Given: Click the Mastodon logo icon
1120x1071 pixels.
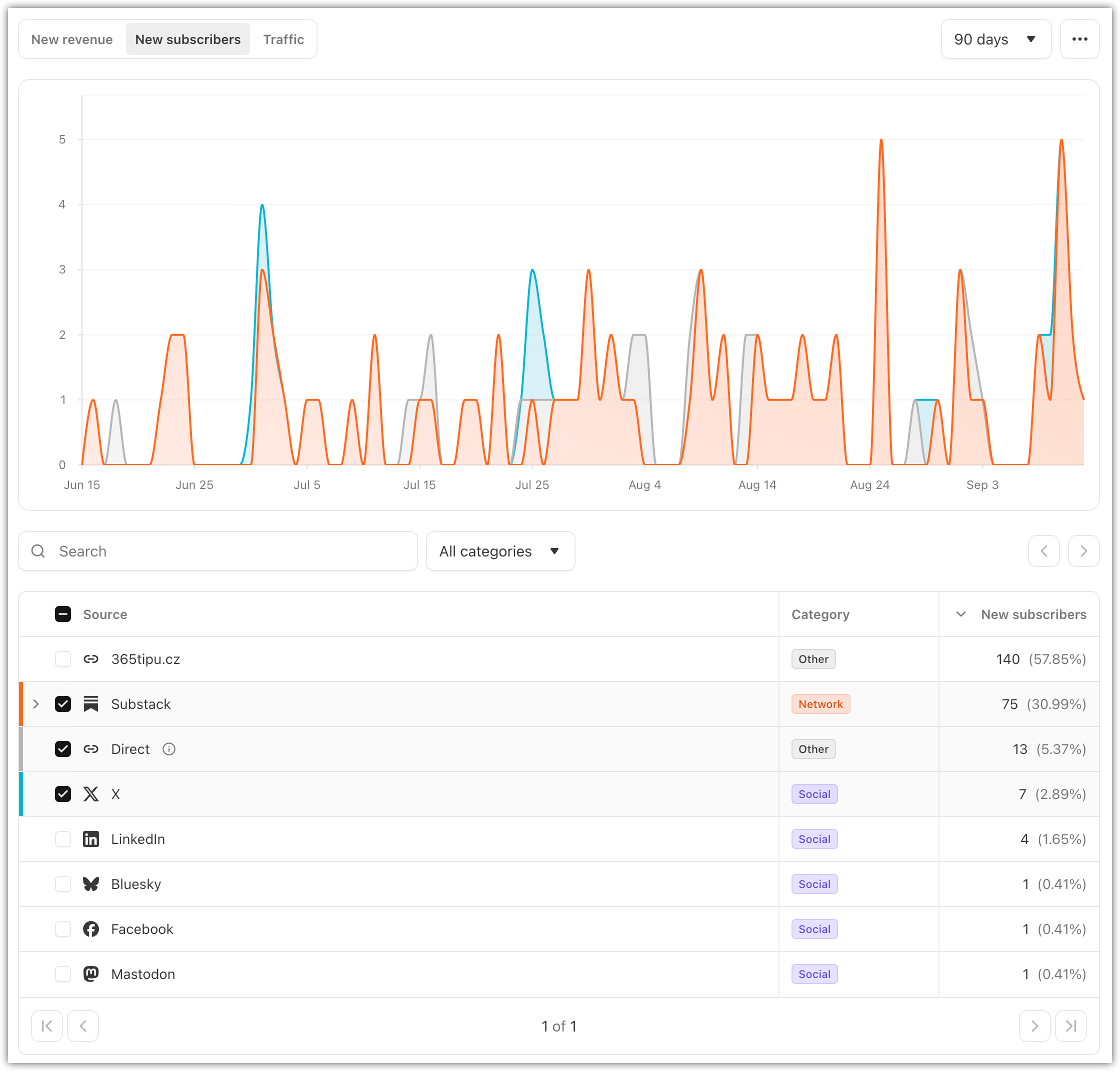Looking at the screenshot, I should pyautogui.click(x=91, y=974).
